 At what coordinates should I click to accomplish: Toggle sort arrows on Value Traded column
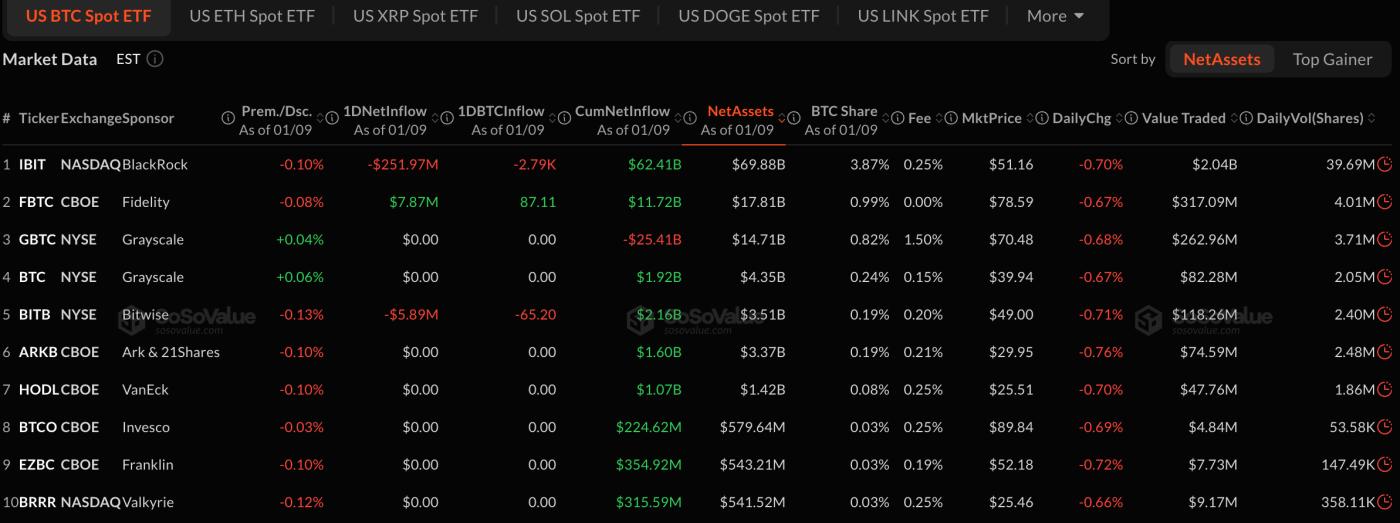tap(1234, 118)
